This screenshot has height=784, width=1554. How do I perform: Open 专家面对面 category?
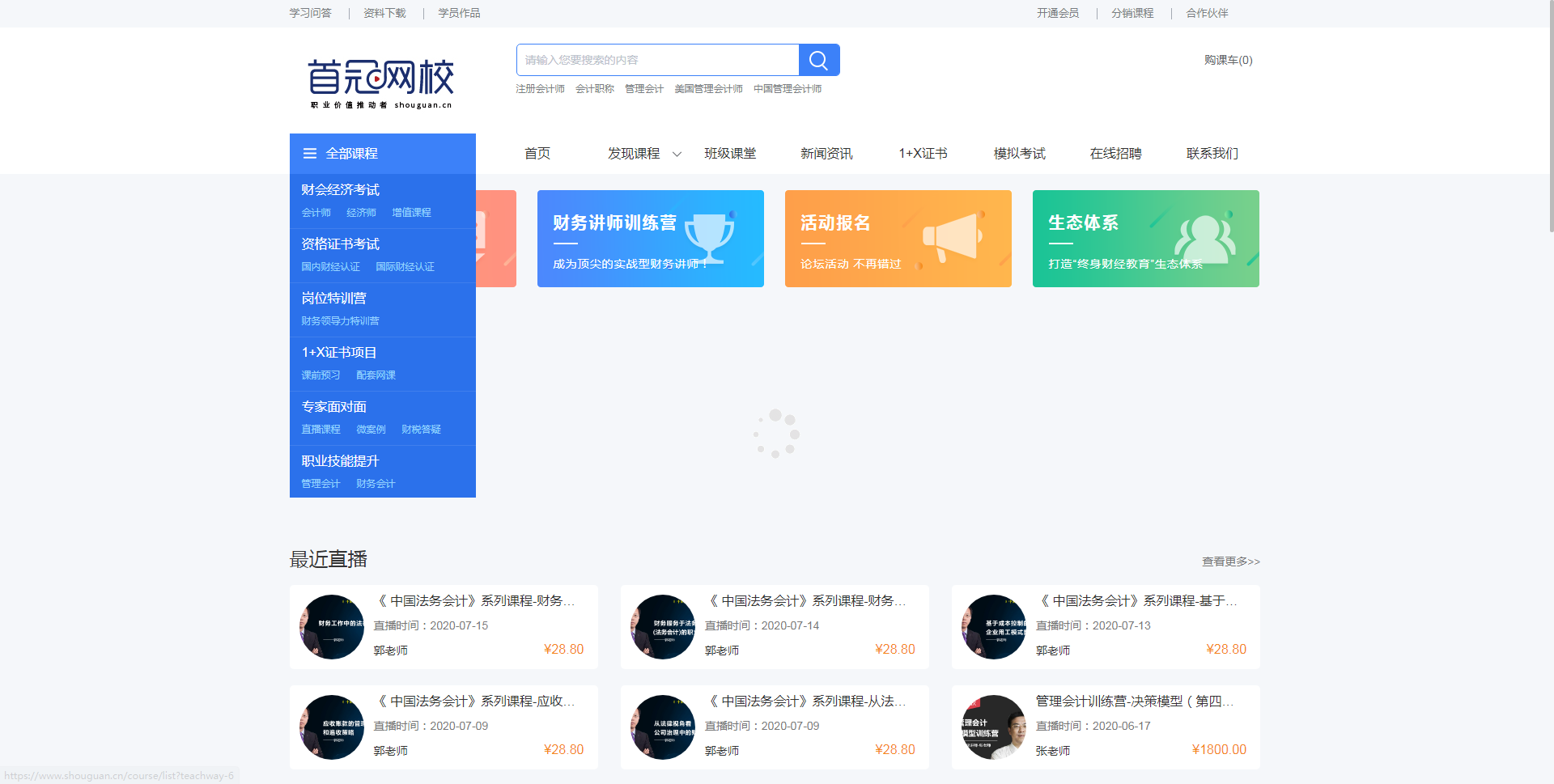333,406
